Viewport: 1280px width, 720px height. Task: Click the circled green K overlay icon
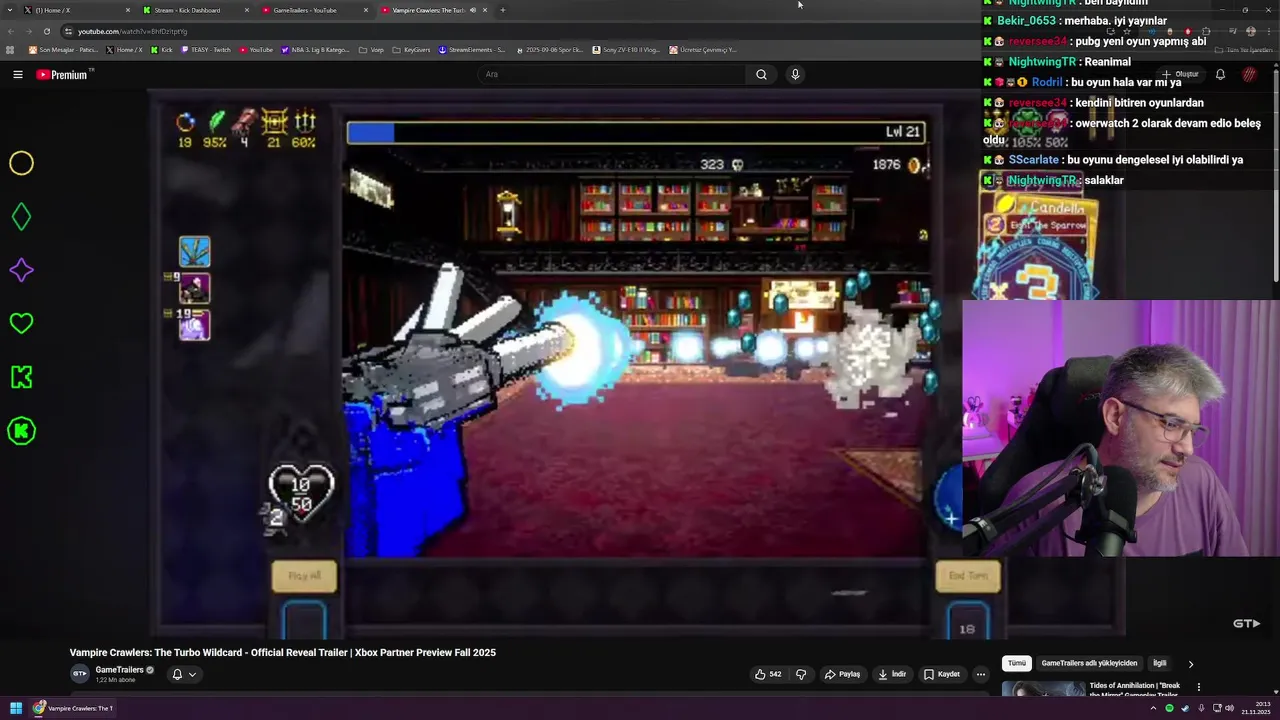click(21, 431)
